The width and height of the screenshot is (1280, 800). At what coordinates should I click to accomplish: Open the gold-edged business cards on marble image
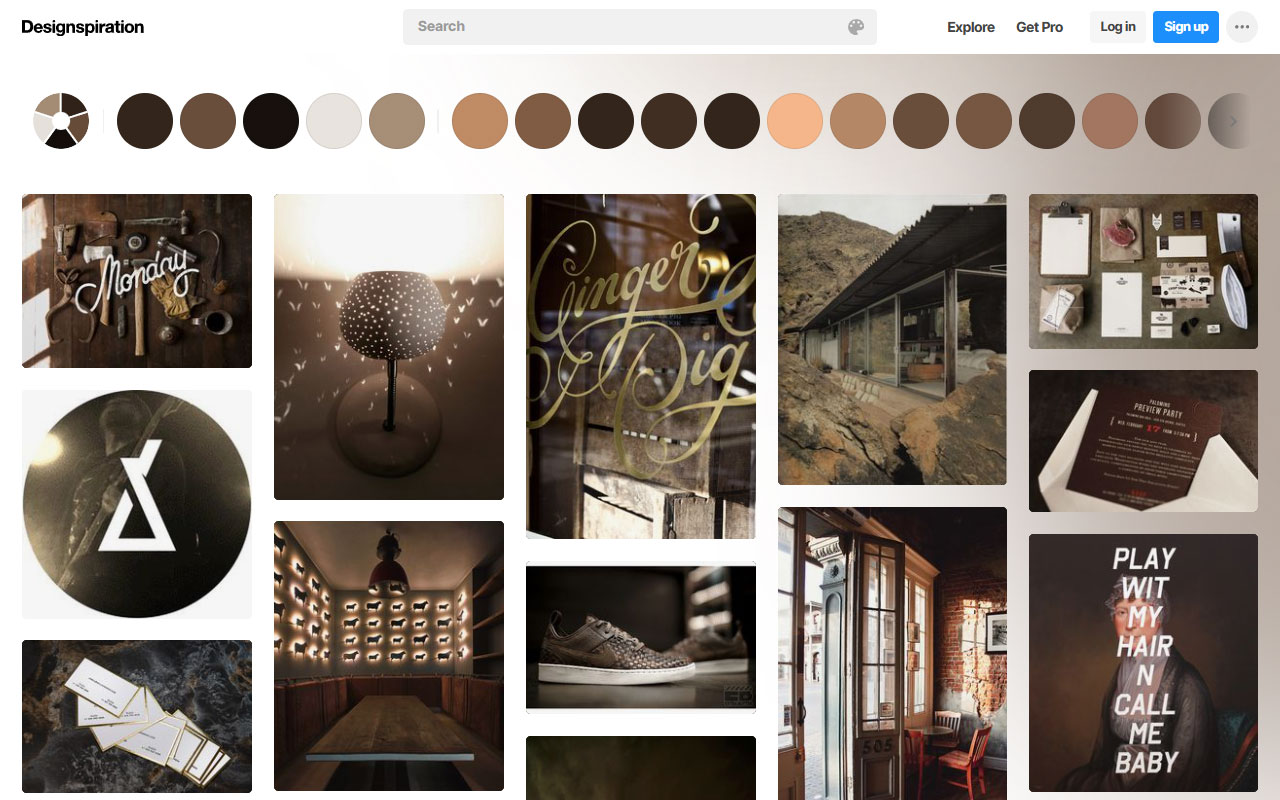(x=137, y=717)
